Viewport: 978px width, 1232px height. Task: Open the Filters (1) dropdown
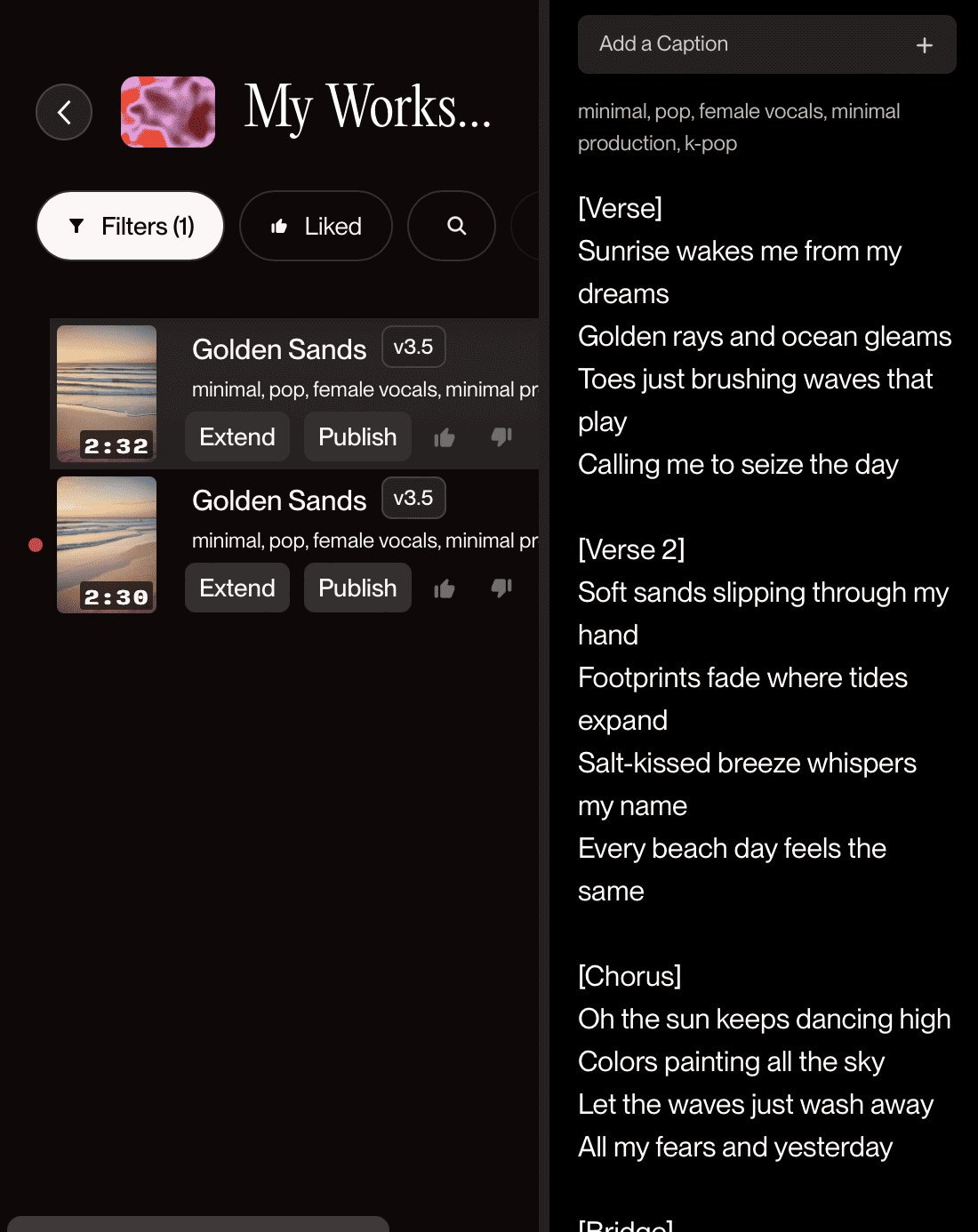tap(131, 226)
